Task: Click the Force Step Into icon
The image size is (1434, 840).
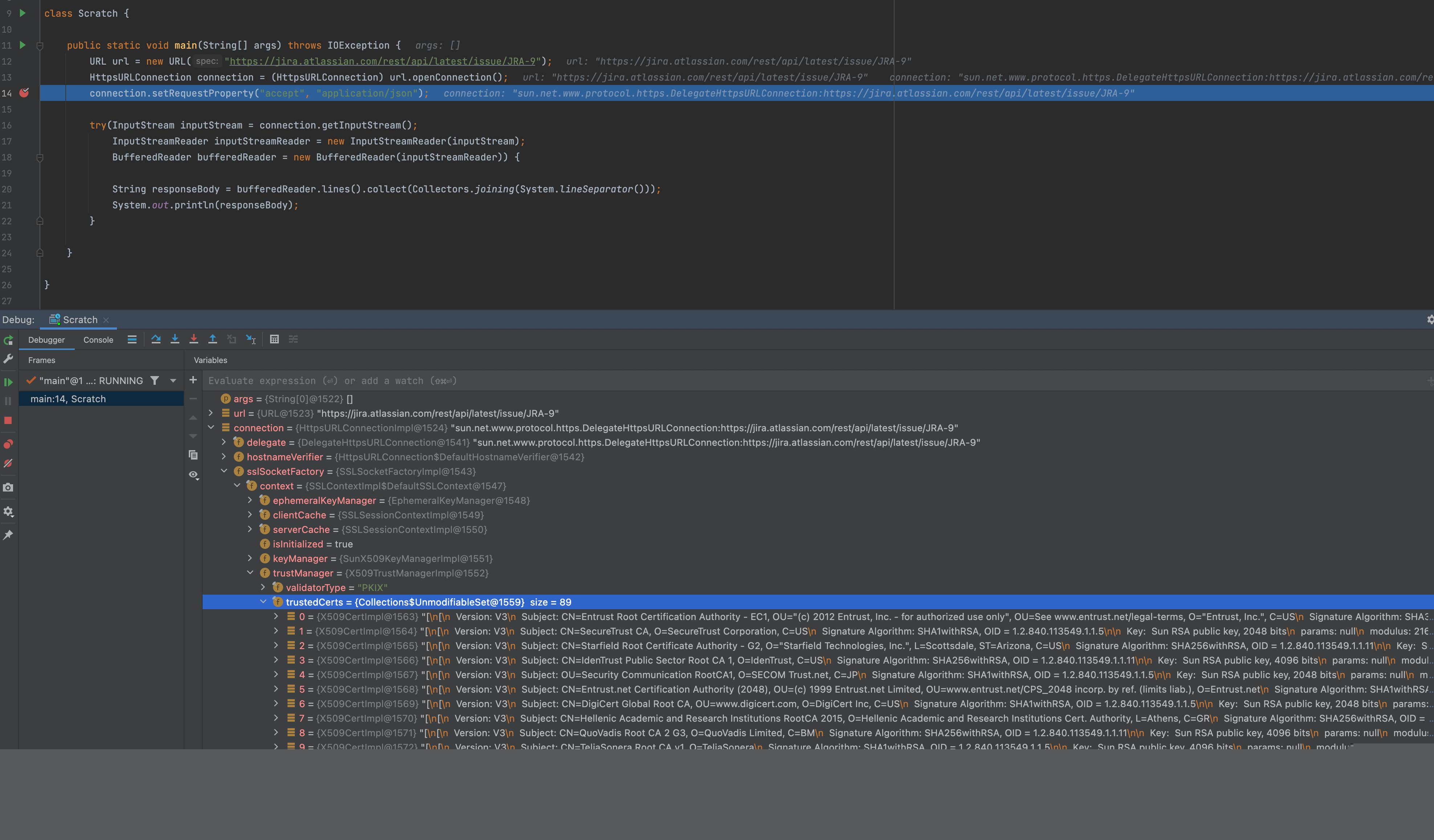Action: click(x=193, y=339)
